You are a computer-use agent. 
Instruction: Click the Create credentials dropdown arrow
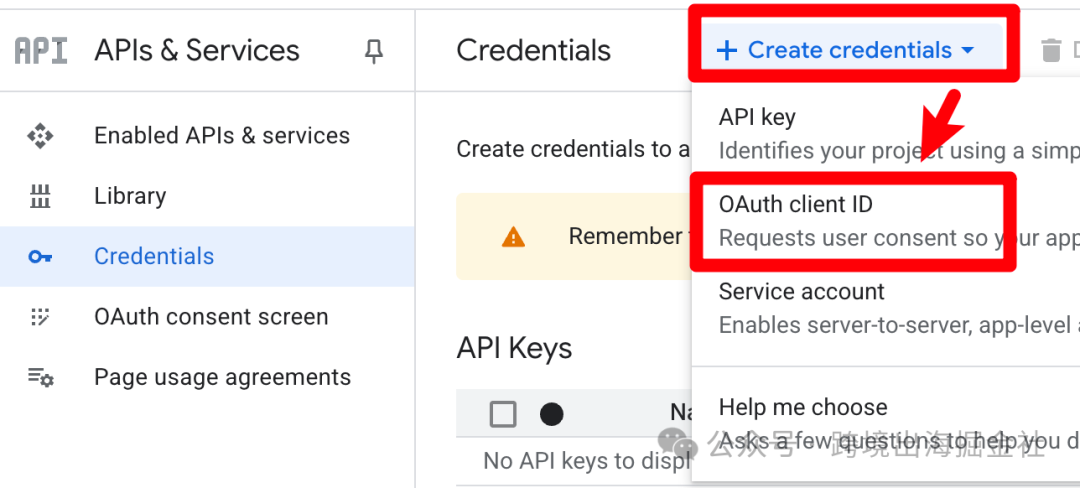click(x=968, y=50)
